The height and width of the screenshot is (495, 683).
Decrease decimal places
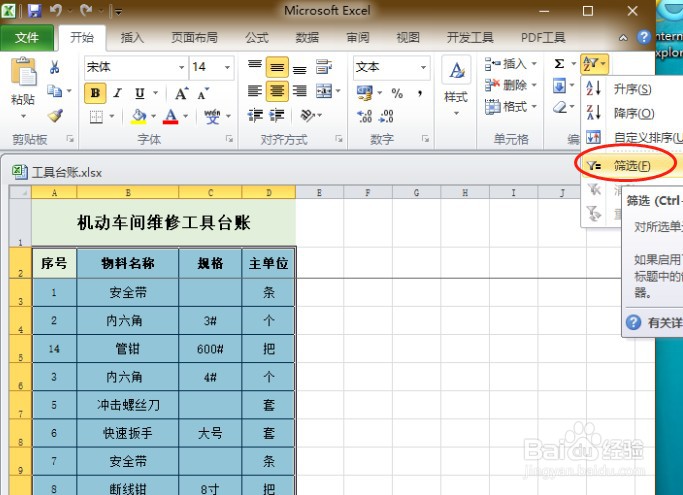[386, 116]
